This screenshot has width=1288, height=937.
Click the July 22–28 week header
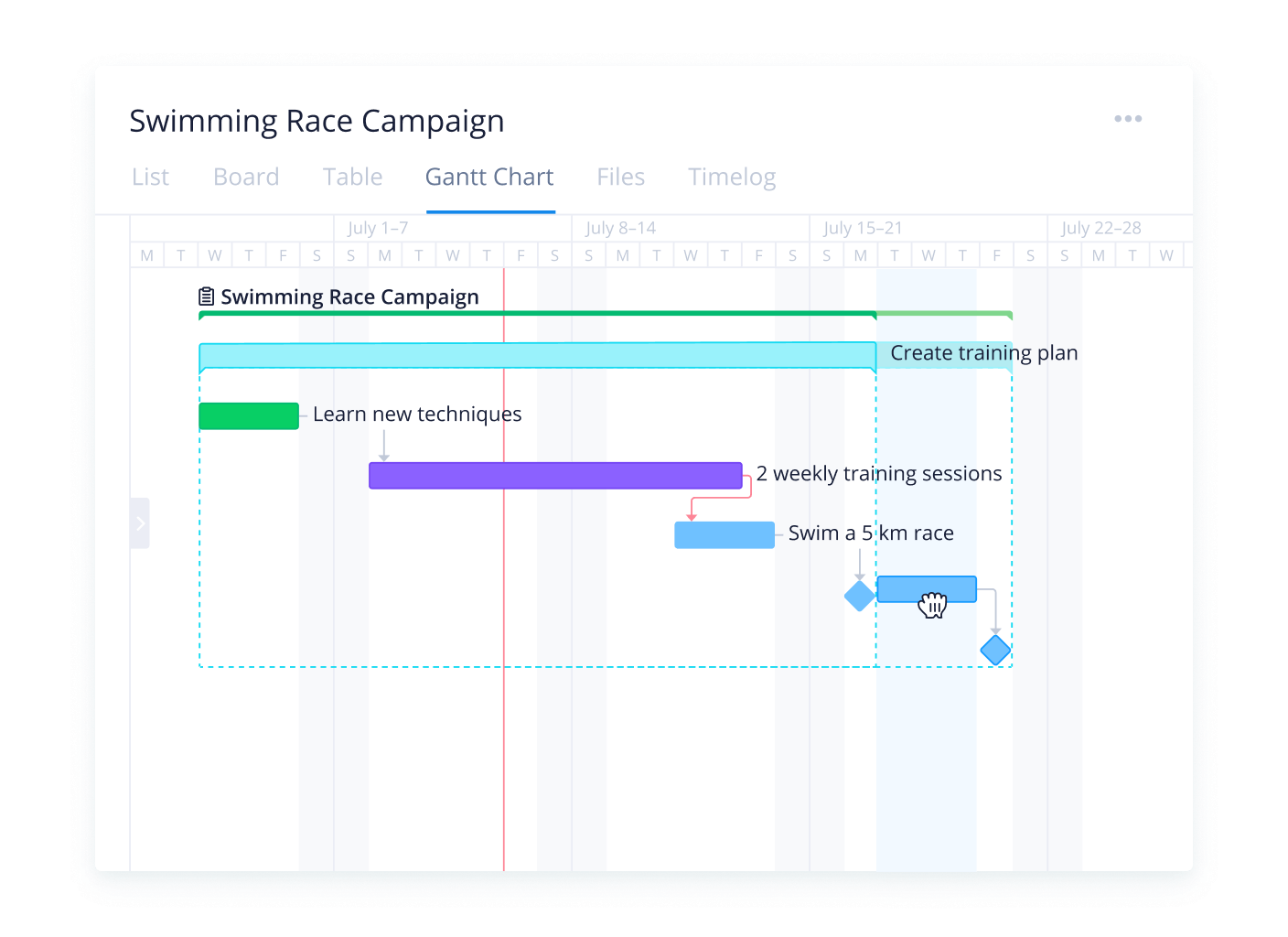(1101, 228)
